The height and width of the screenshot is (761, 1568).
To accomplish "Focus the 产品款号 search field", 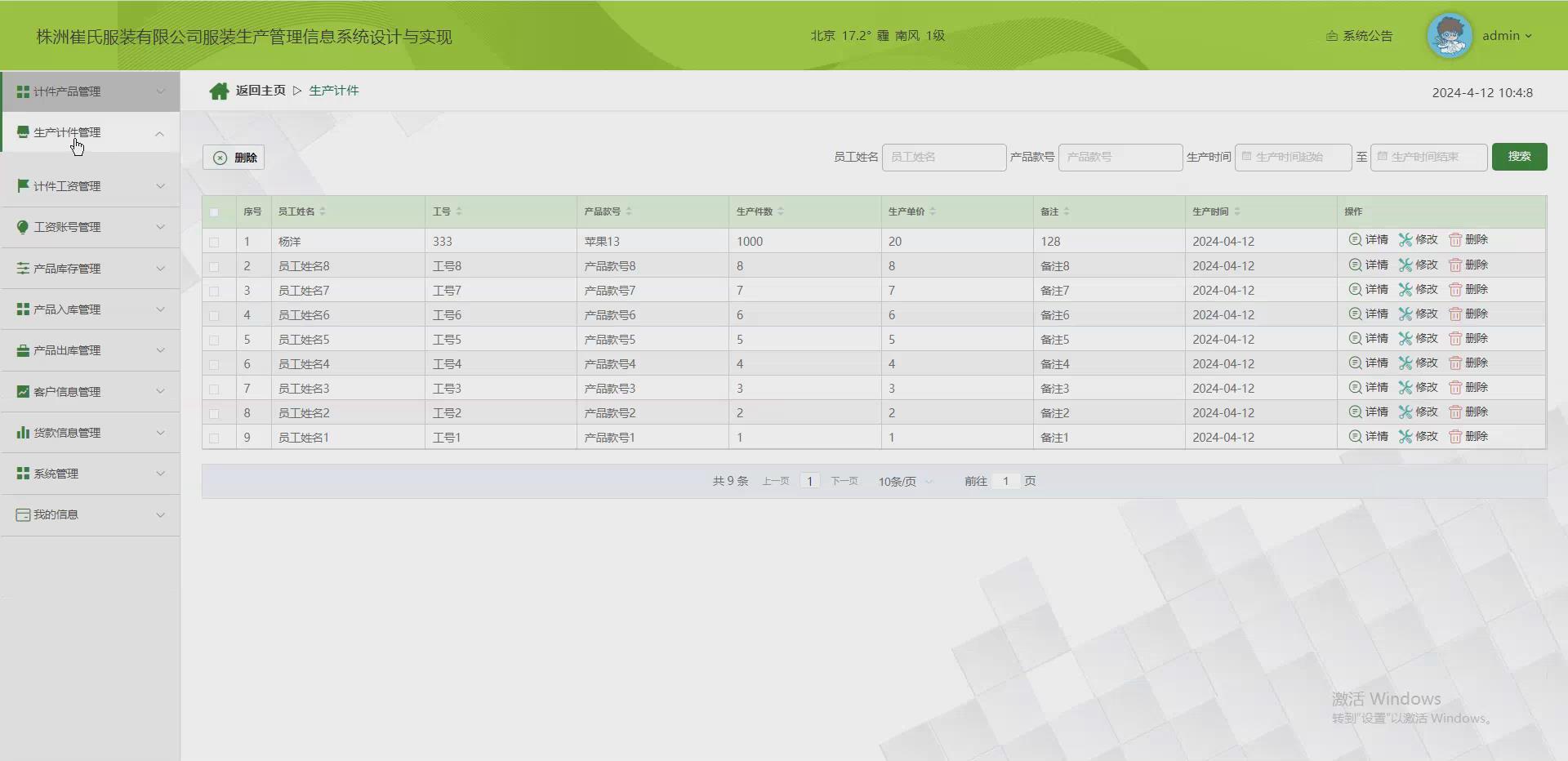I will click(x=1120, y=157).
